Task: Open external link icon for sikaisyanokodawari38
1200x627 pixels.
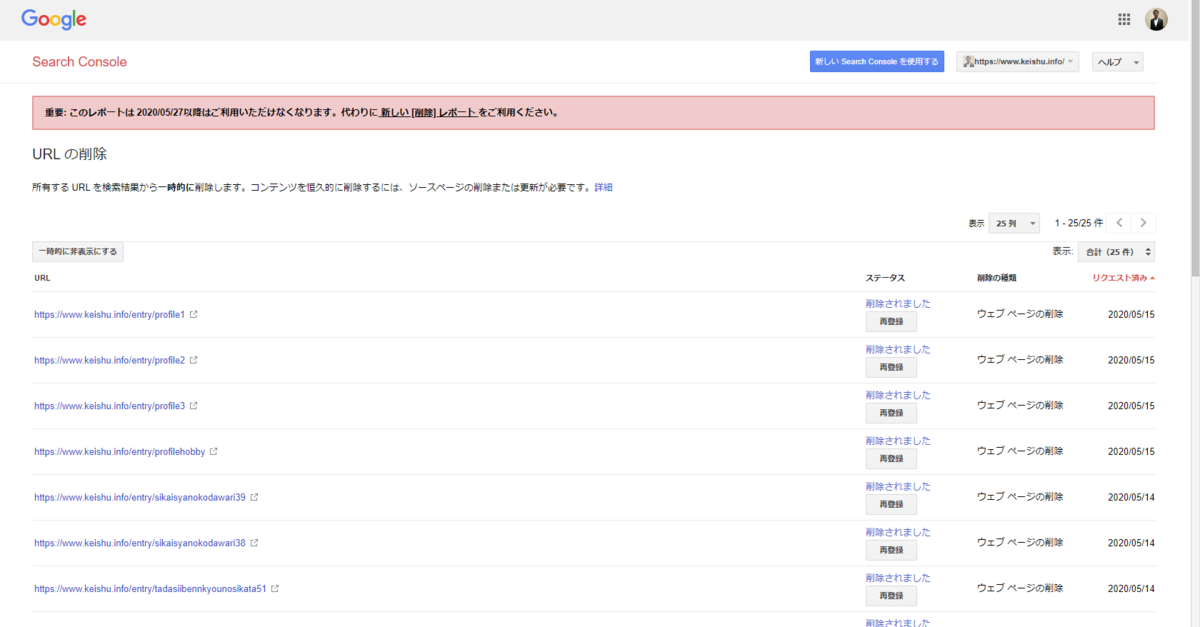Action: click(x=254, y=543)
